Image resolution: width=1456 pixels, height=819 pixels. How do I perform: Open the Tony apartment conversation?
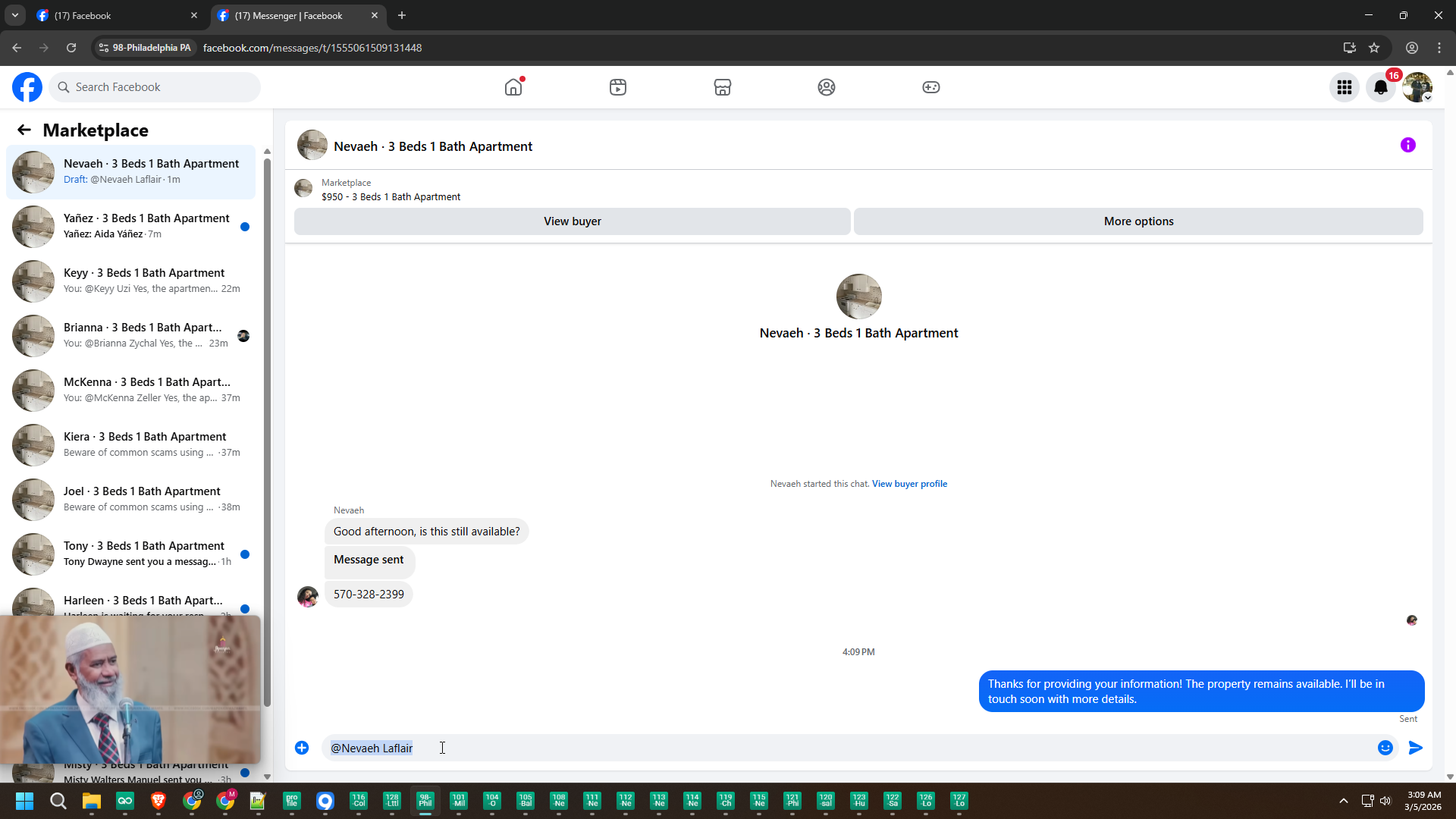130,554
